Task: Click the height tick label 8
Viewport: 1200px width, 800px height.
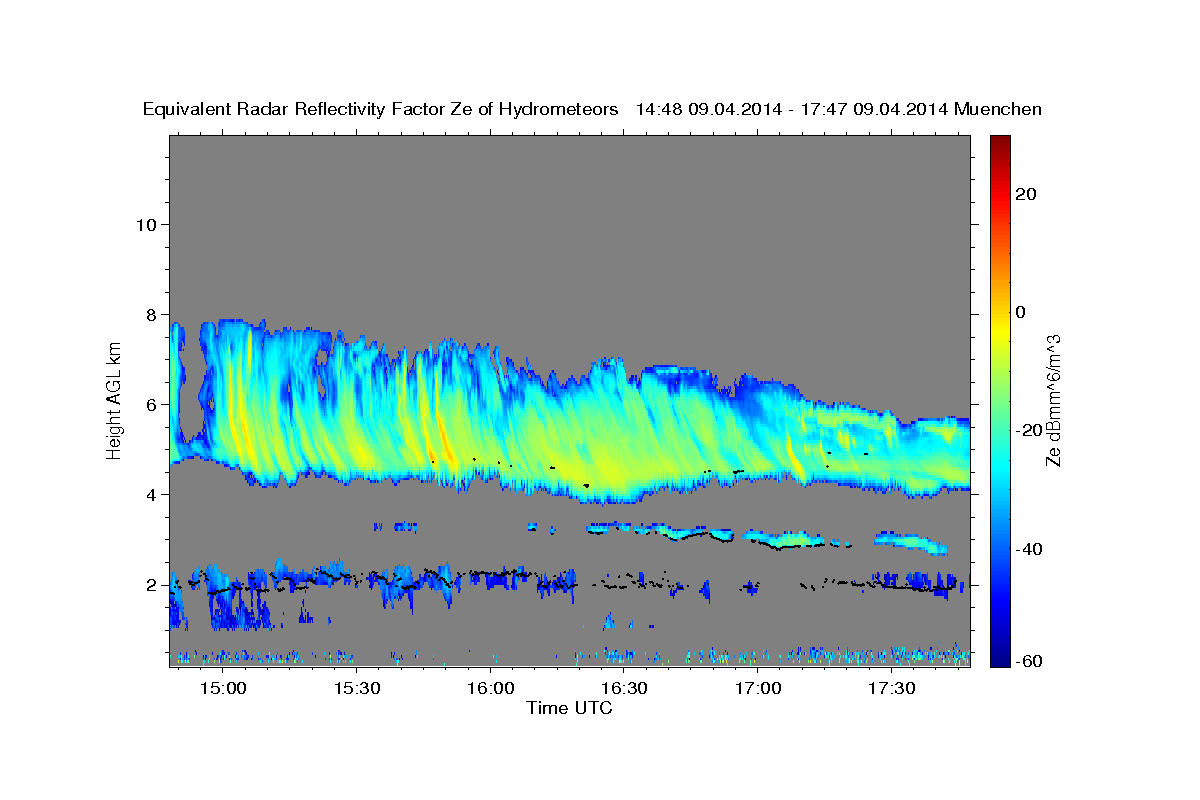Action: tap(153, 314)
